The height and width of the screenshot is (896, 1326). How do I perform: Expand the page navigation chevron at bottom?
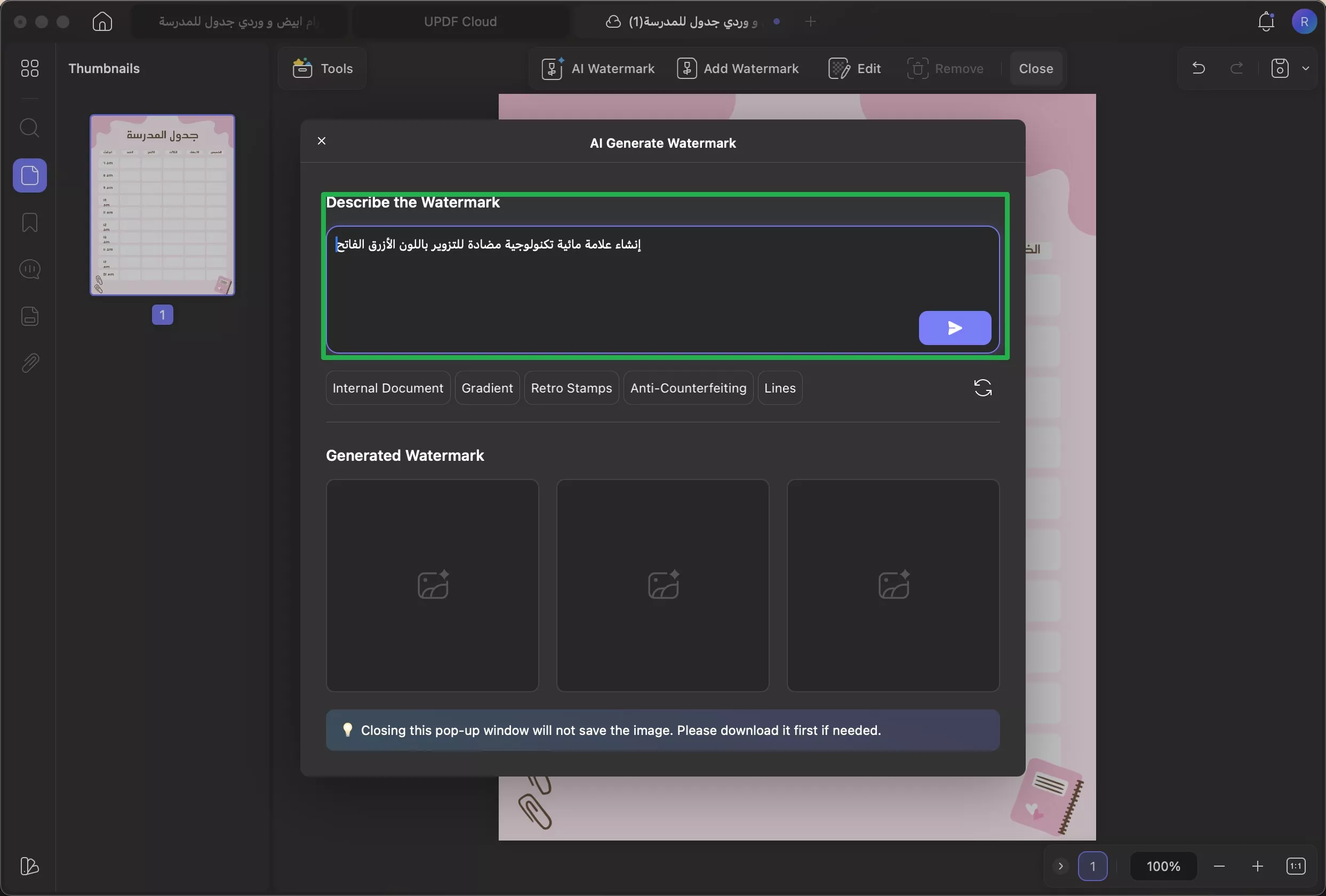point(1060,866)
